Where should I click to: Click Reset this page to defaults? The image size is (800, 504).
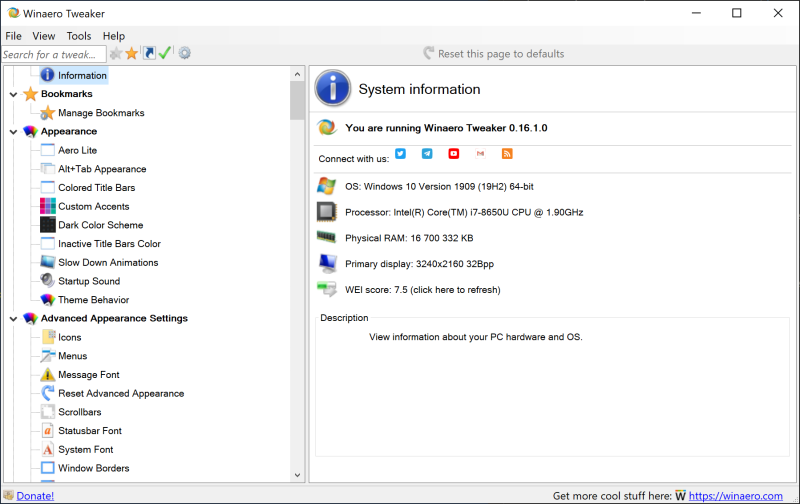coord(494,54)
